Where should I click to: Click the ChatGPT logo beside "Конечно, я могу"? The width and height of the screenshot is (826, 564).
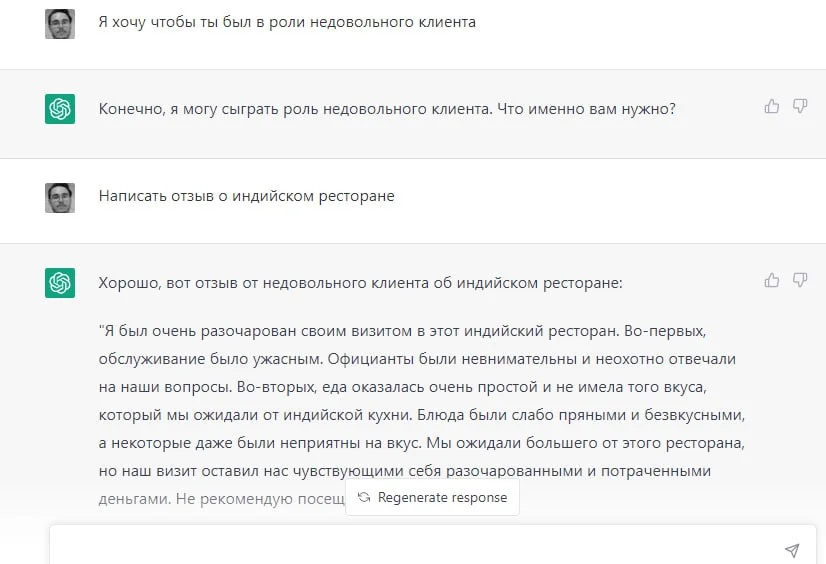[60, 109]
